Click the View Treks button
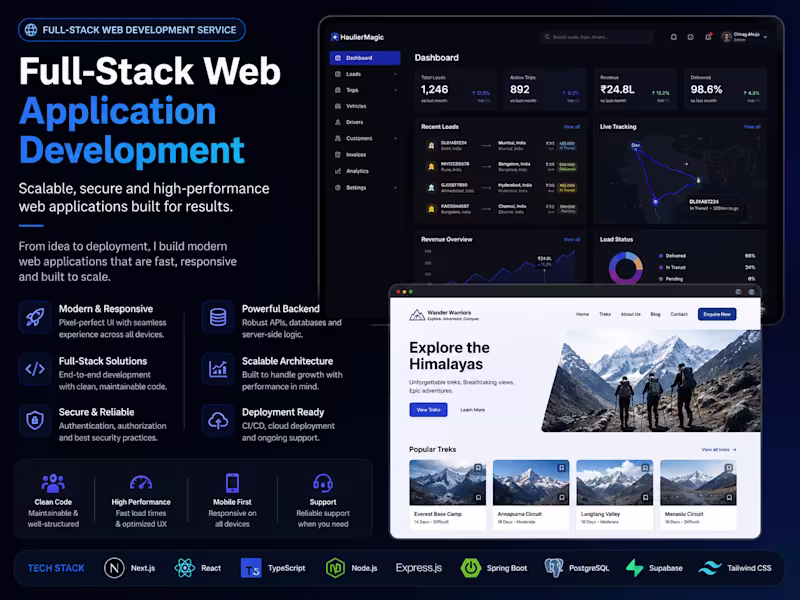This screenshot has height=600, width=800. point(429,410)
